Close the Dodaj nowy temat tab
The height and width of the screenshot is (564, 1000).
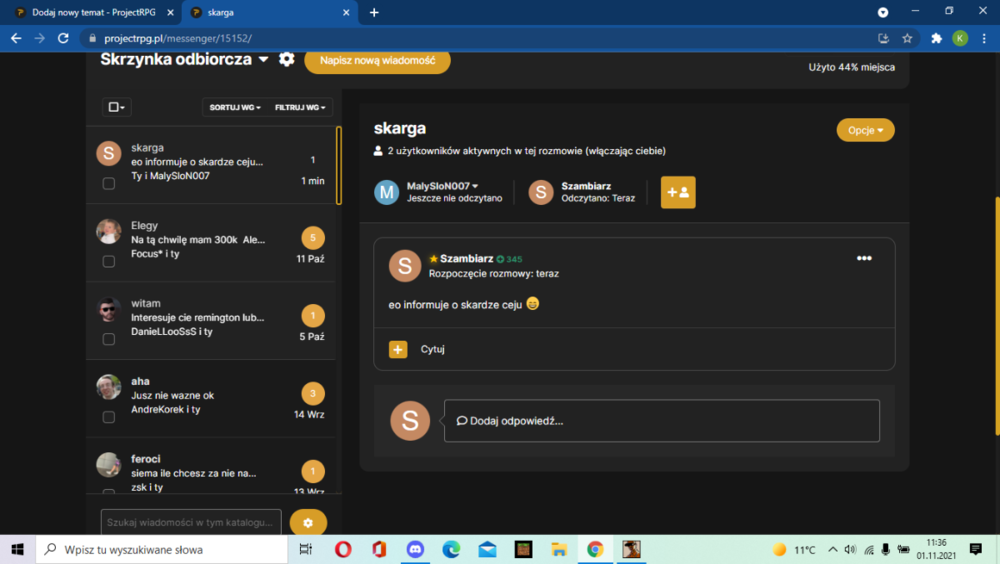pyautogui.click(x=170, y=12)
